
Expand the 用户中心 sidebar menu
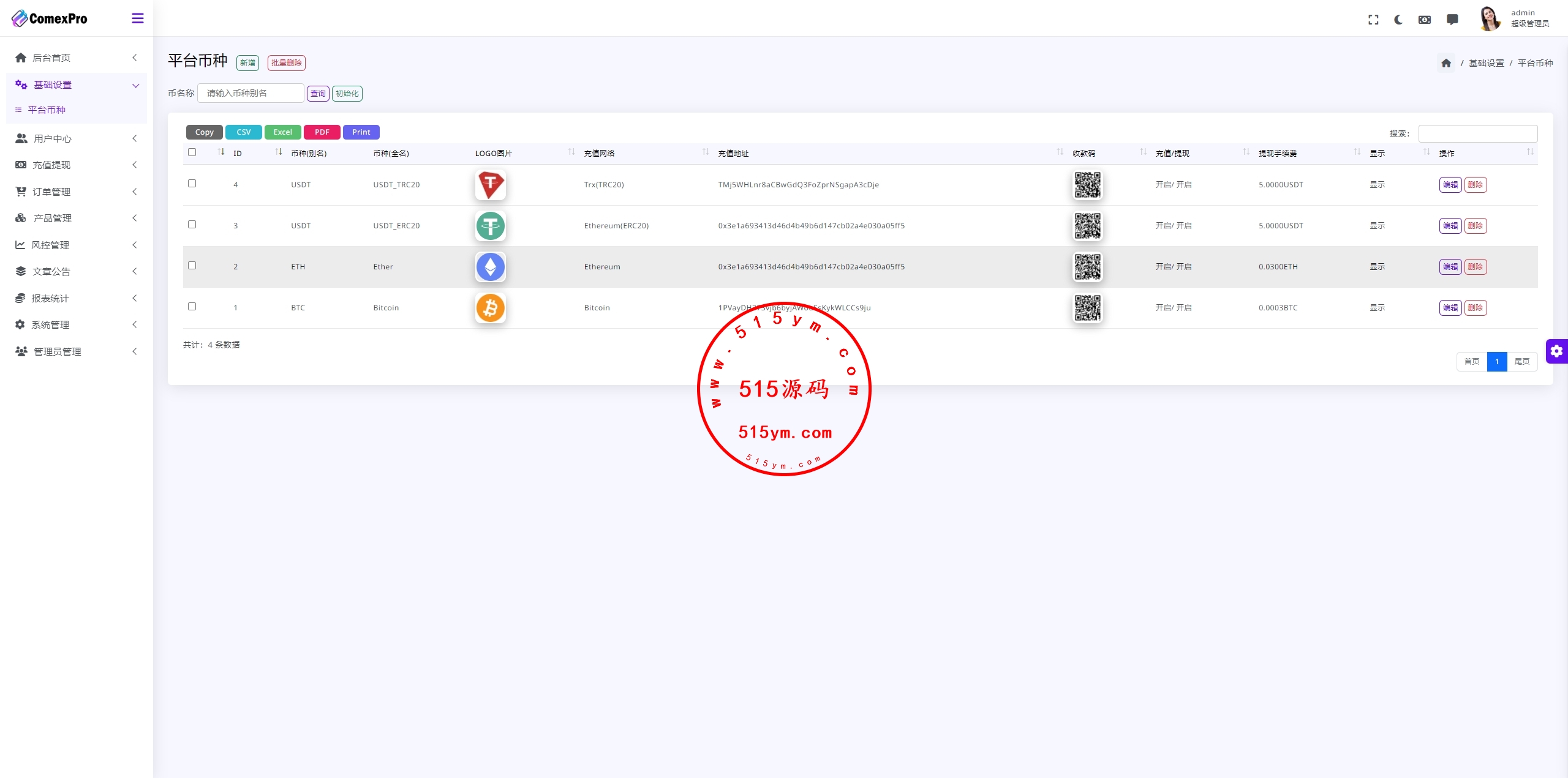pyautogui.click(x=53, y=139)
